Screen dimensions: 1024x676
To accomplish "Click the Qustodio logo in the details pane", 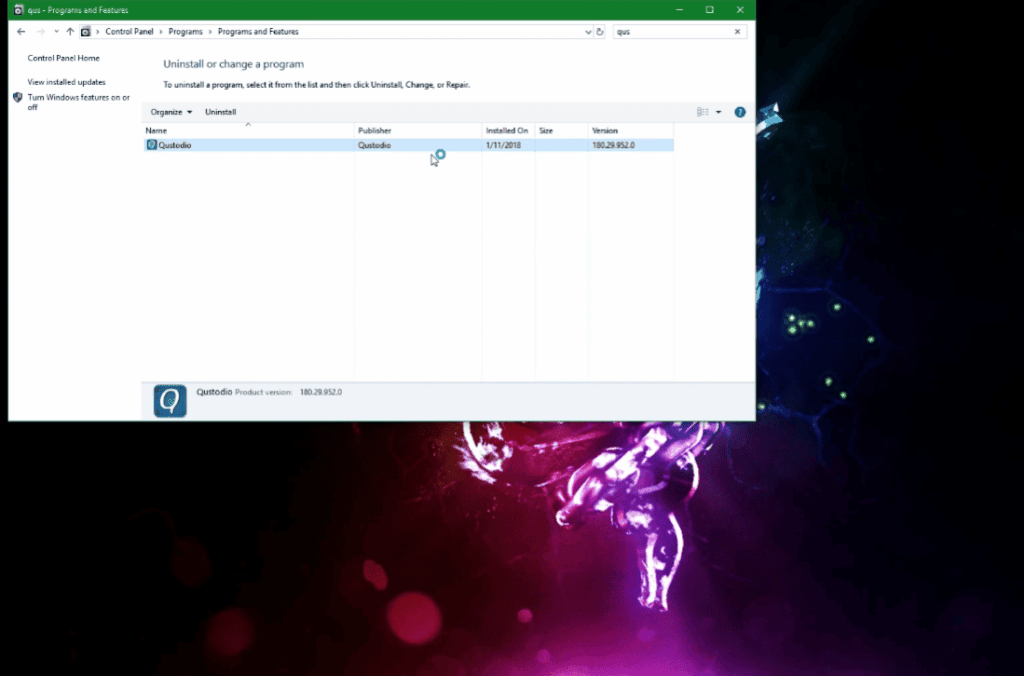I will pos(169,399).
